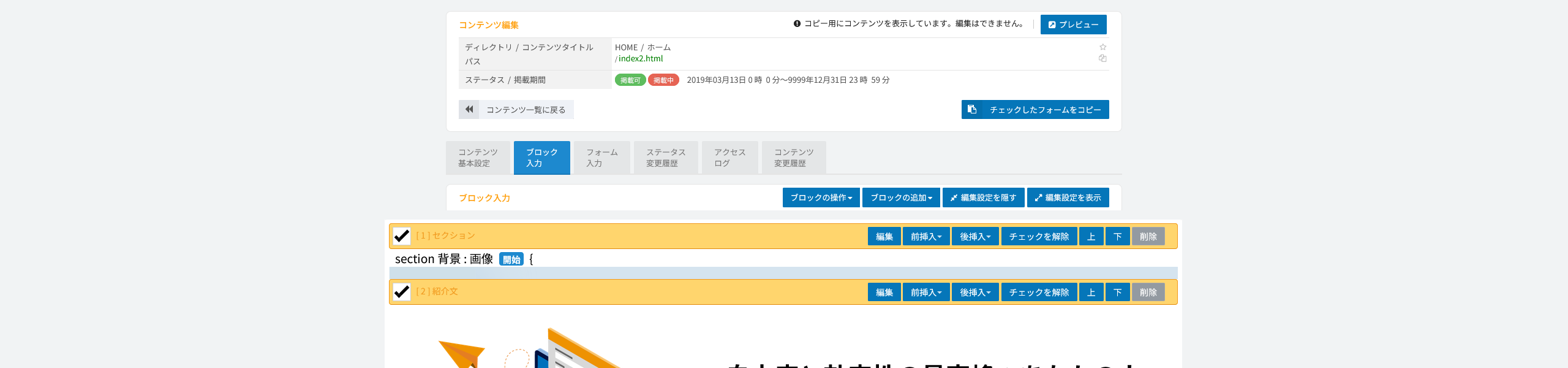
Task: Click 編集設定を表示 button
Action: click(1068, 197)
